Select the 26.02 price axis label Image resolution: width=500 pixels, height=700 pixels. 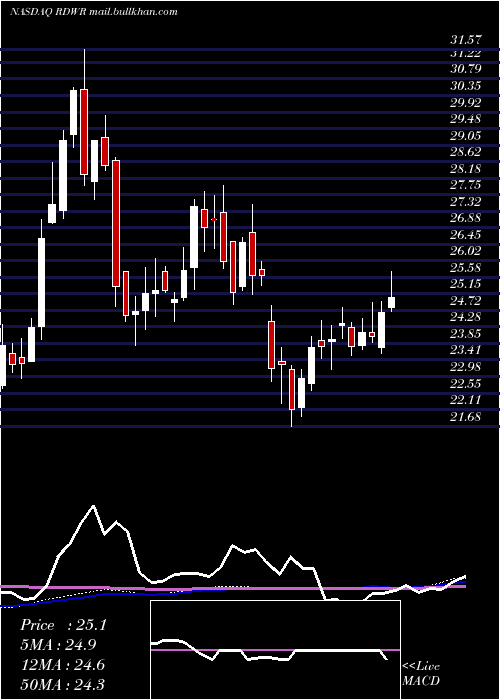[x=466, y=251]
